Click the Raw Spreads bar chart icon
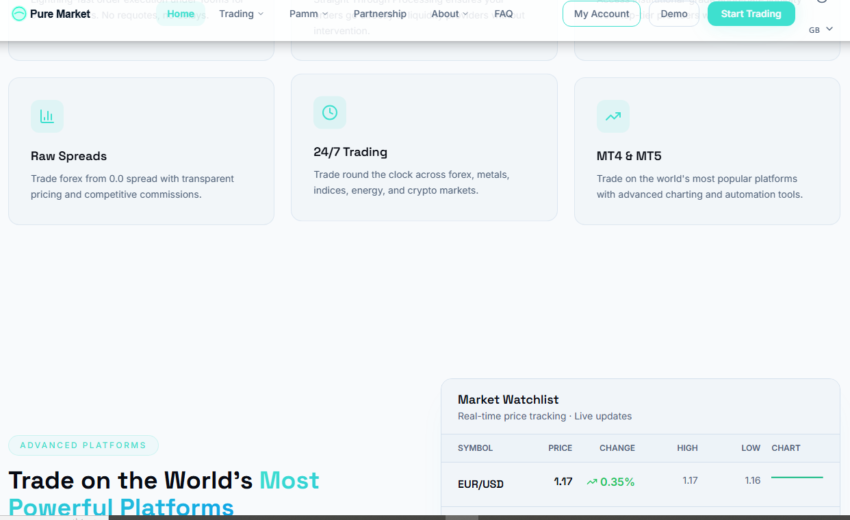Image resolution: width=850 pixels, height=520 pixels. [x=47, y=116]
